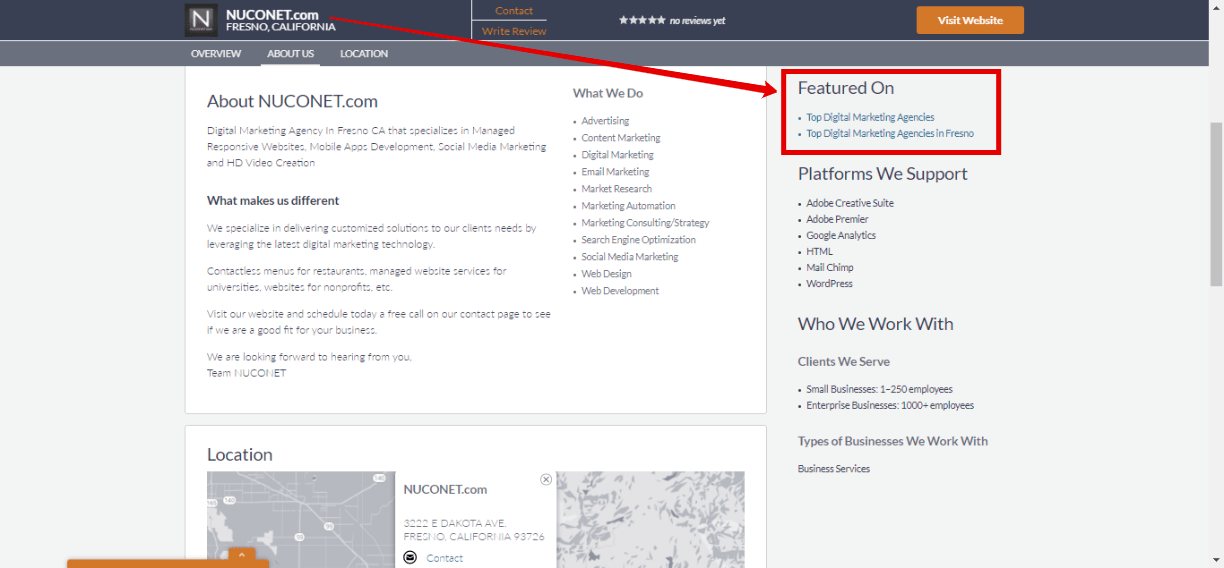
Task: Switch to the About Us tab
Action: pyautogui.click(x=291, y=54)
